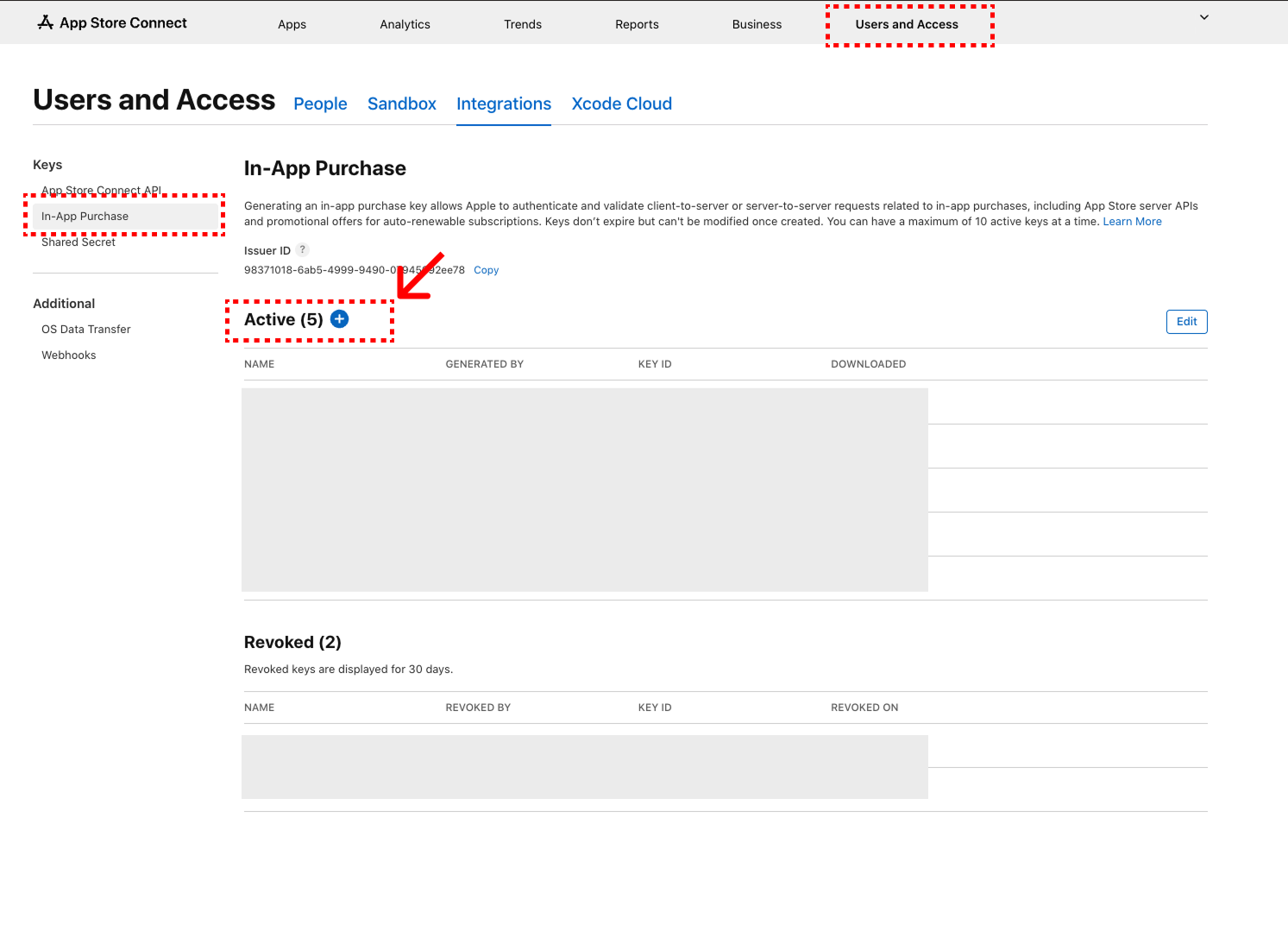Click the Edit button for active keys
This screenshot has width=1288, height=931.
(x=1187, y=322)
